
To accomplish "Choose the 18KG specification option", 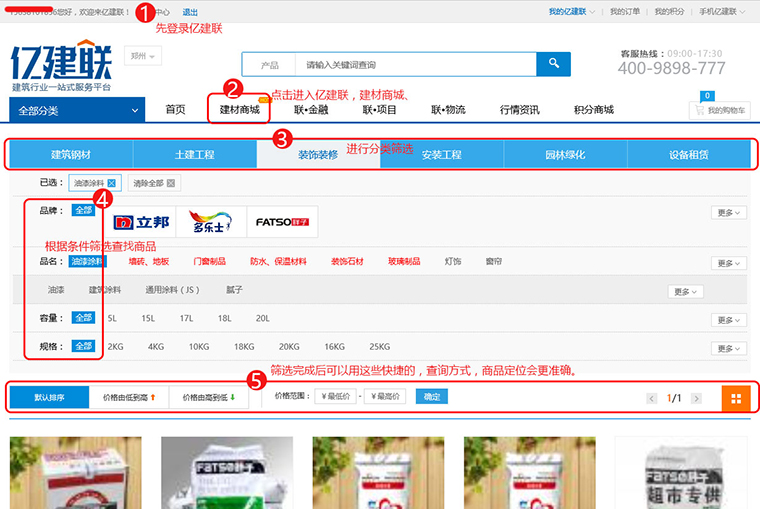I will 243,346.
